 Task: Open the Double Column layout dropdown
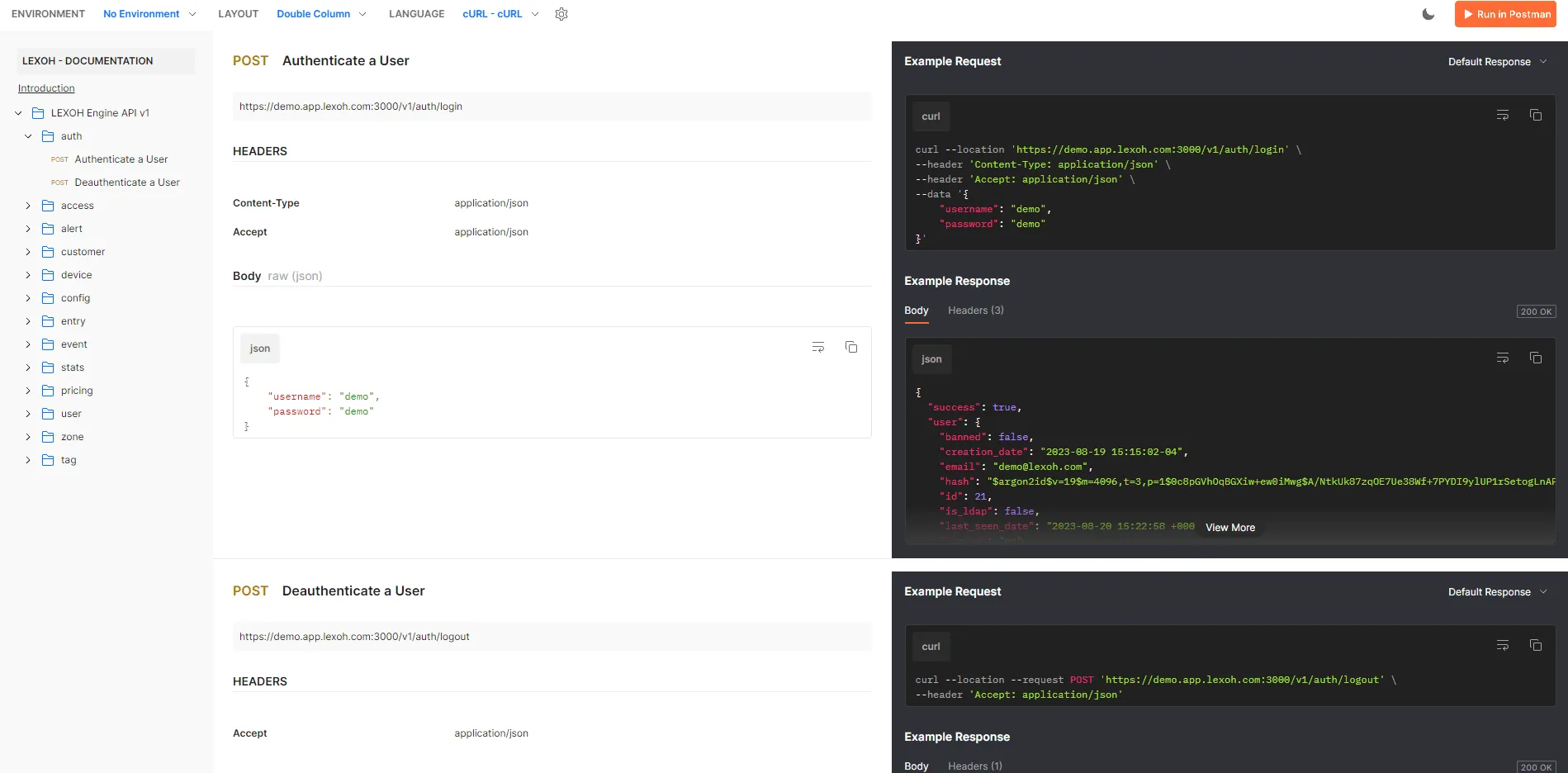[x=321, y=14]
